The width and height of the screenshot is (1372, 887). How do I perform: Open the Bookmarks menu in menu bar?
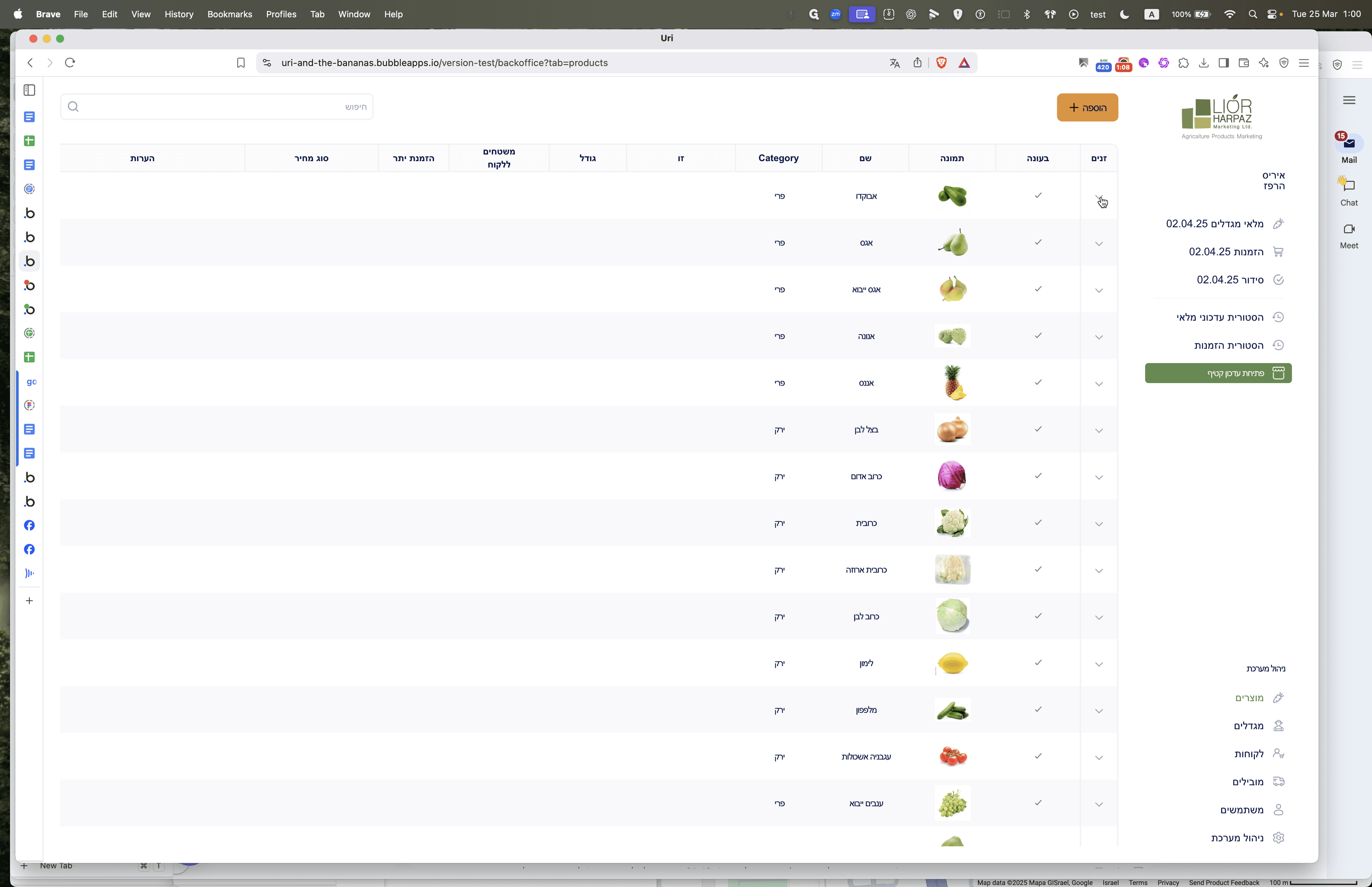pos(229,14)
